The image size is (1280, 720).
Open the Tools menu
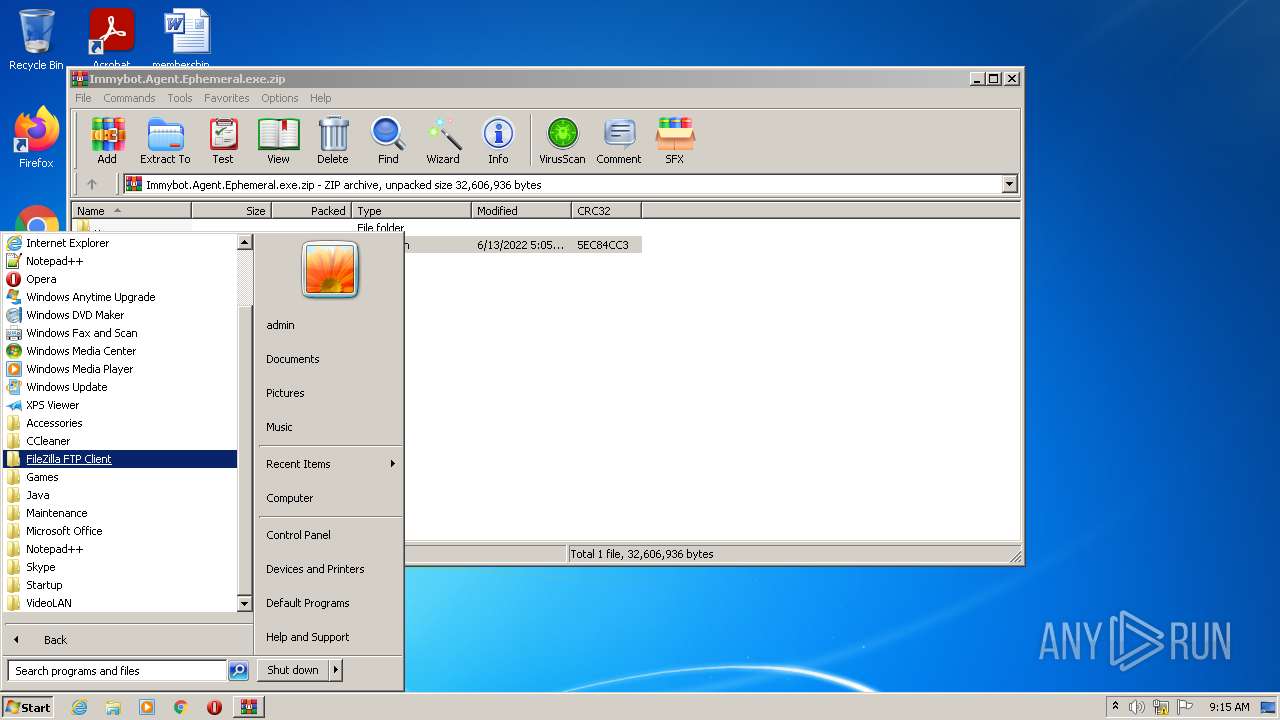click(180, 98)
